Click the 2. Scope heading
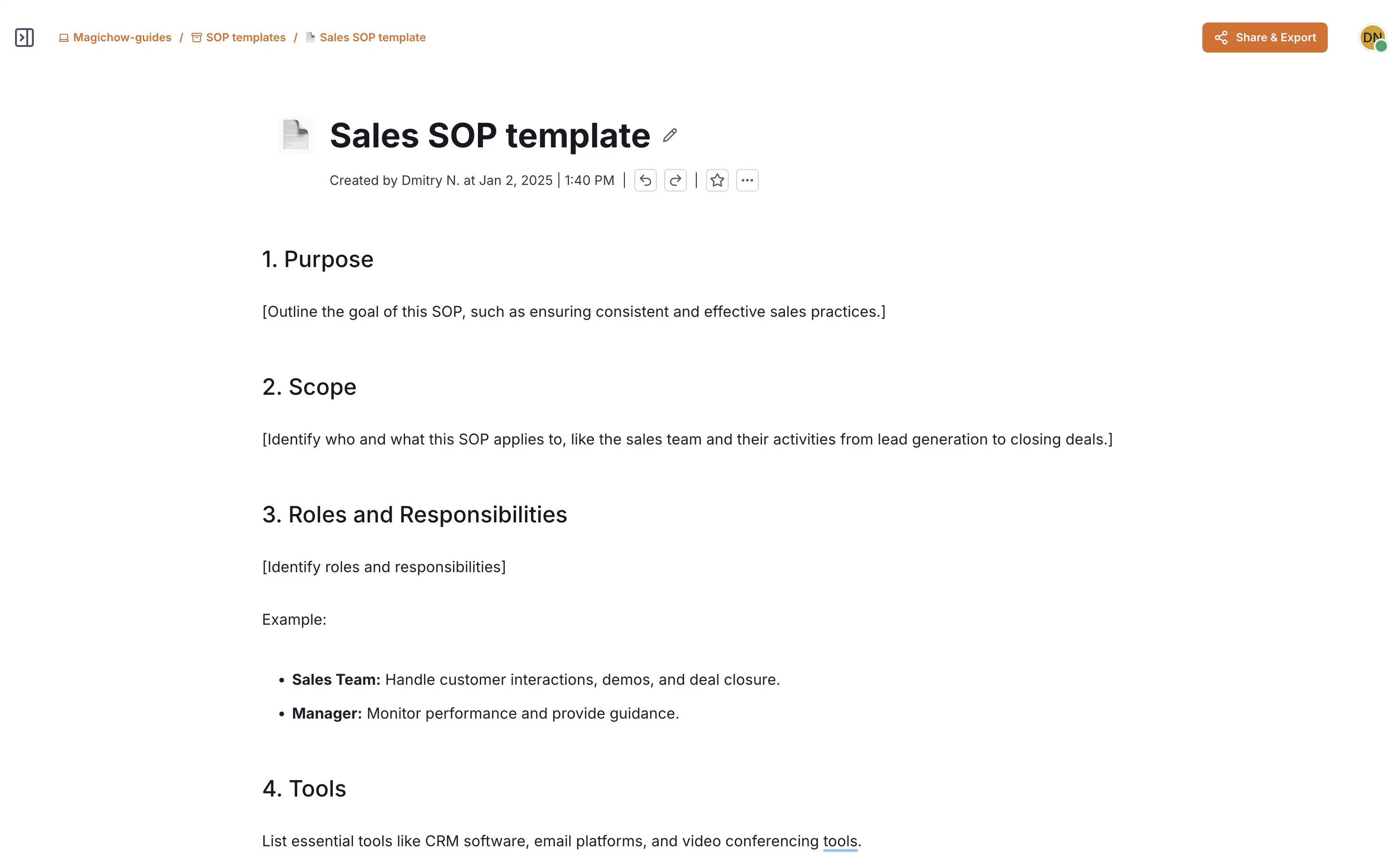1400x858 pixels. coord(309,387)
